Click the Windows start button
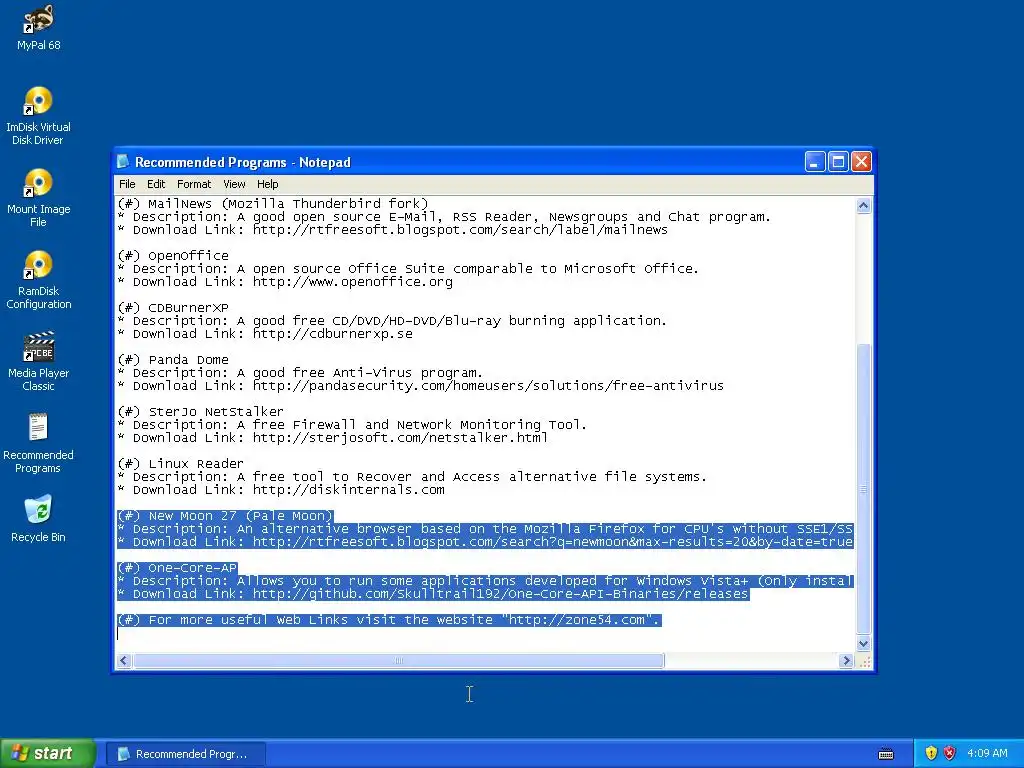This screenshot has height=768, width=1024. tap(48, 753)
